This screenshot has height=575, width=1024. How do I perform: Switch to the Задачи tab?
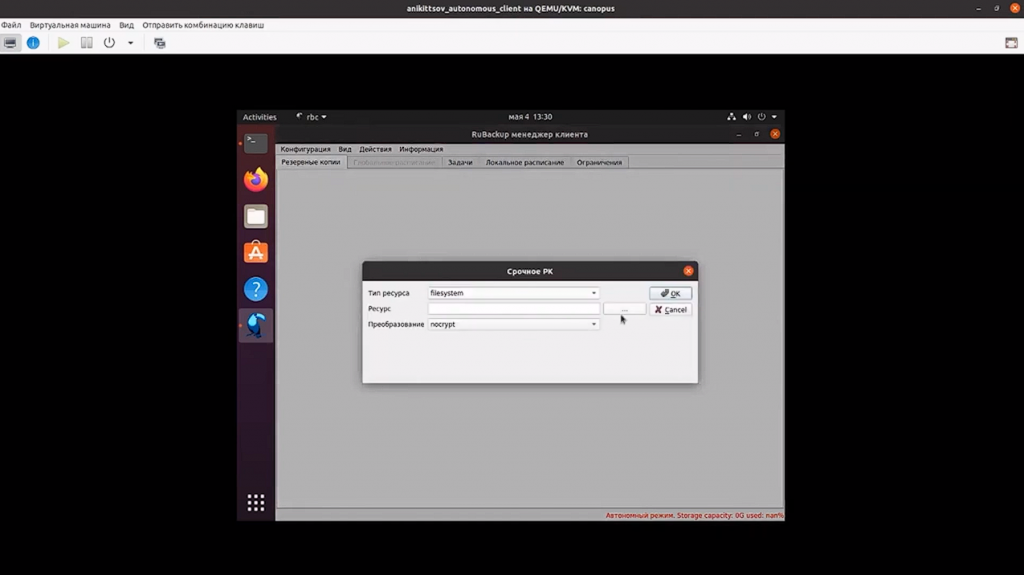(x=460, y=162)
